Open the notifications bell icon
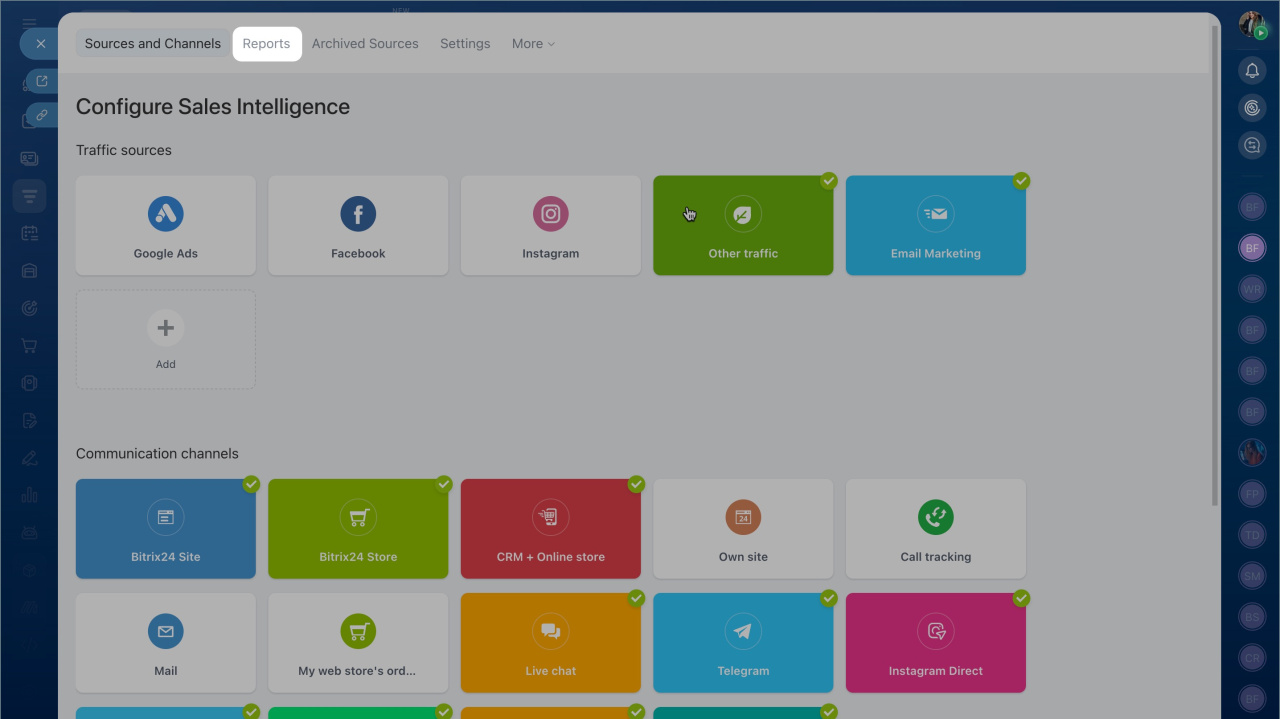The image size is (1280, 719). (x=1252, y=70)
